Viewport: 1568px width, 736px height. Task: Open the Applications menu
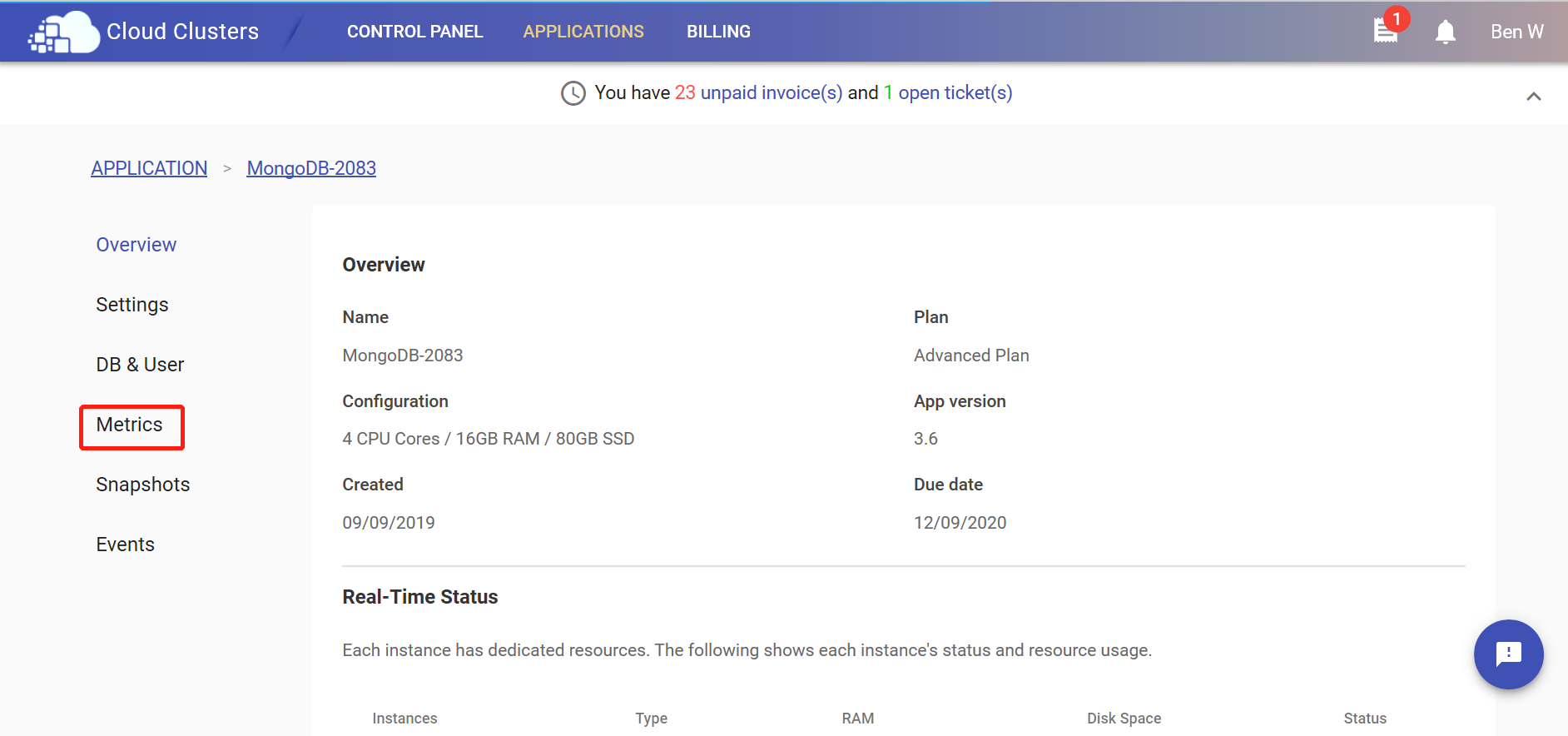pyautogui.click(x=583, y=32)
